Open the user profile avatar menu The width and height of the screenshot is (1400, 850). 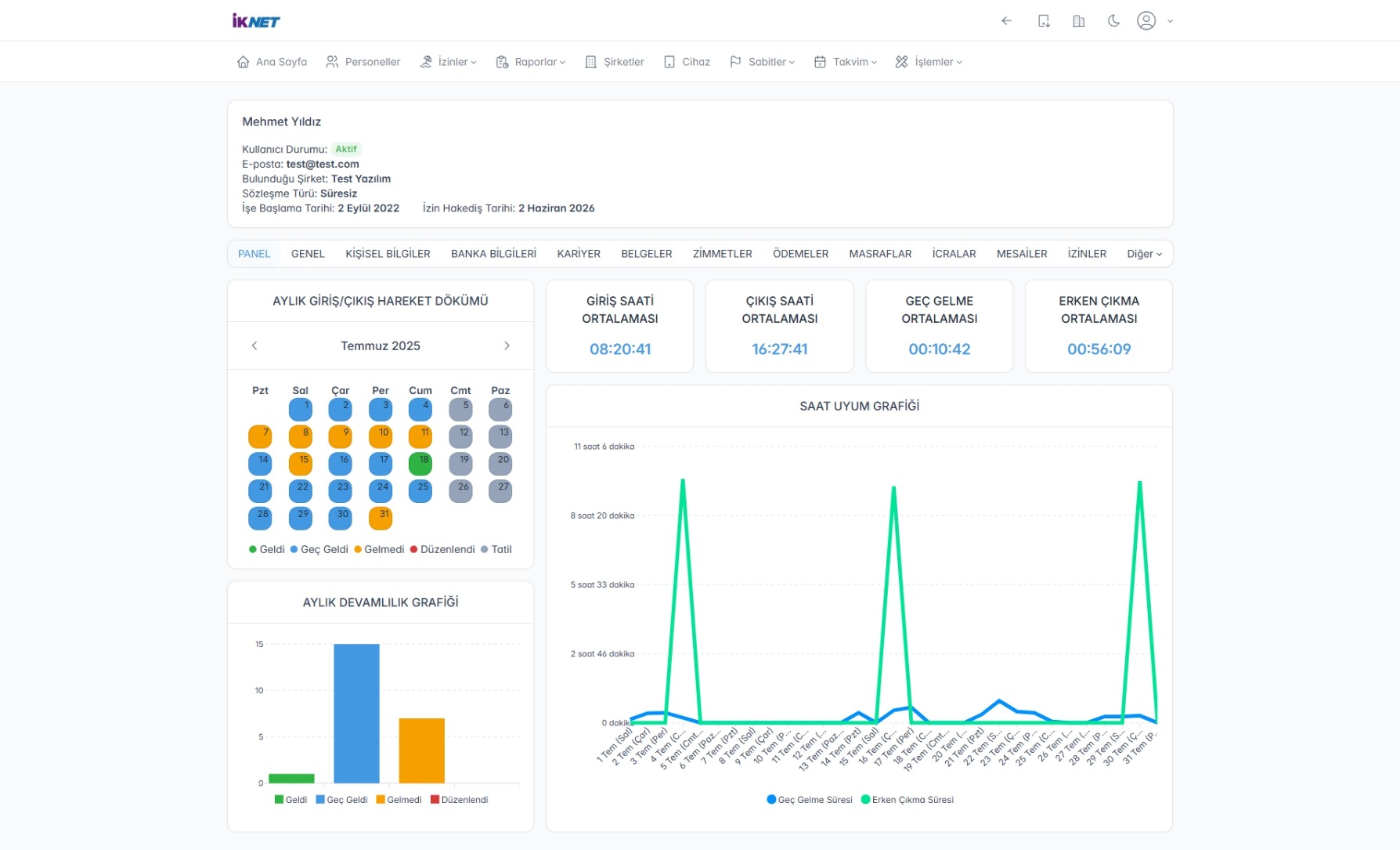tap(1146, 21)
